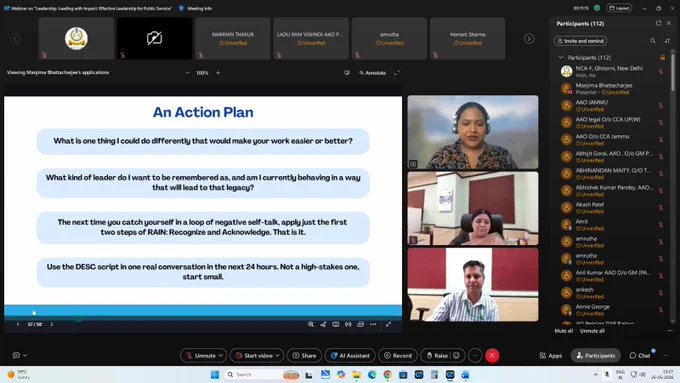Pop out the Participants panel
The height and width of the screenshot is (383, 680).
click(x=658, y=23)
